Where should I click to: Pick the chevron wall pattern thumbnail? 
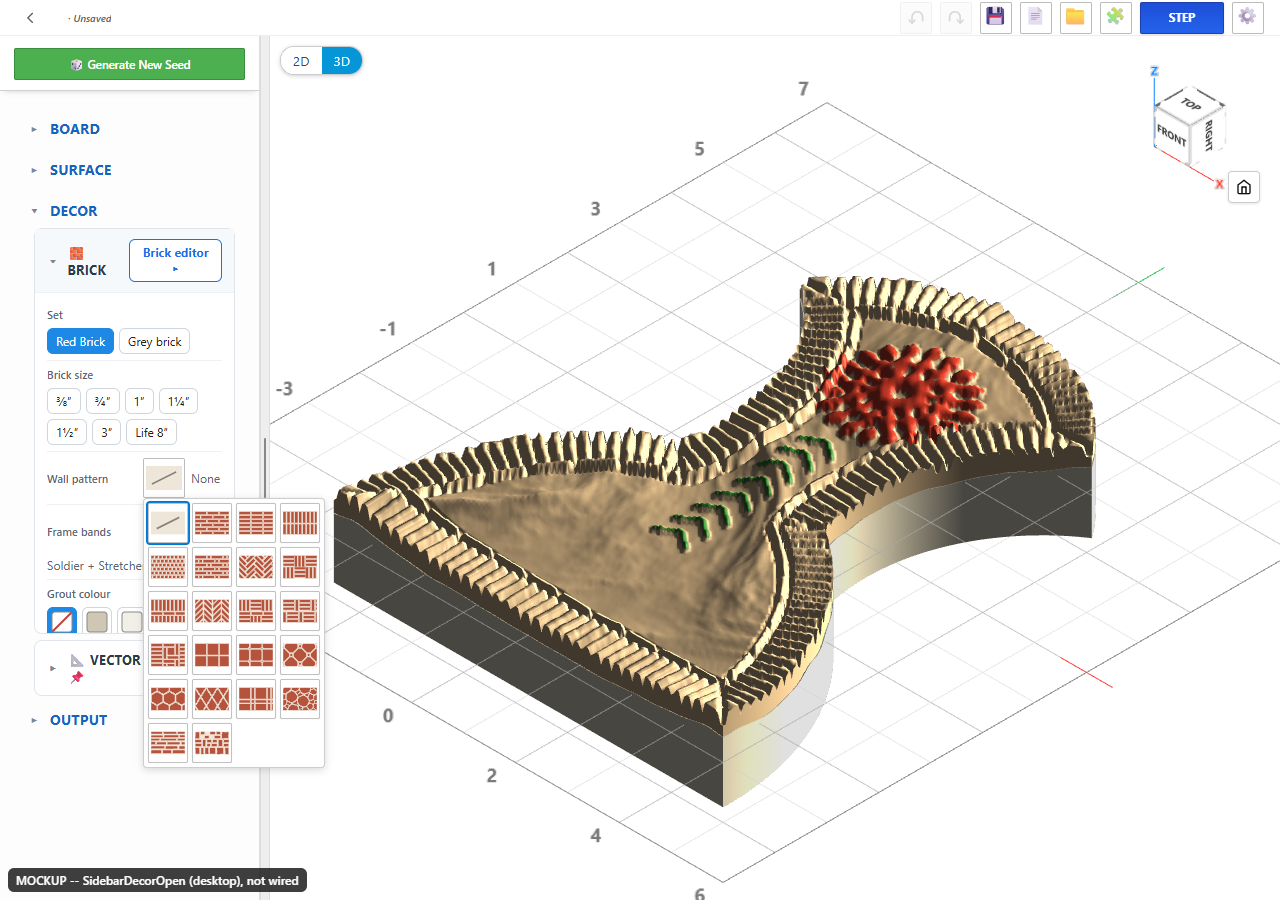(x=212, y=611)
